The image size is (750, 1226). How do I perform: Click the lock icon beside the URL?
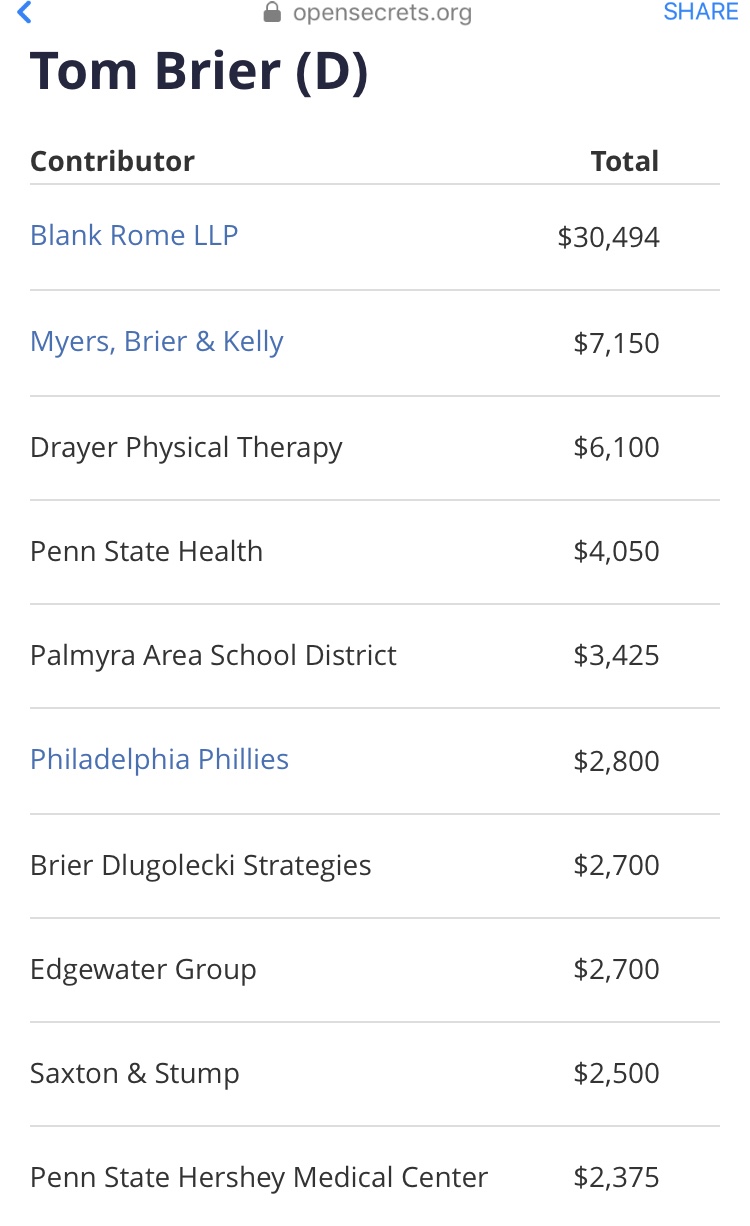[x=271, y=13]
